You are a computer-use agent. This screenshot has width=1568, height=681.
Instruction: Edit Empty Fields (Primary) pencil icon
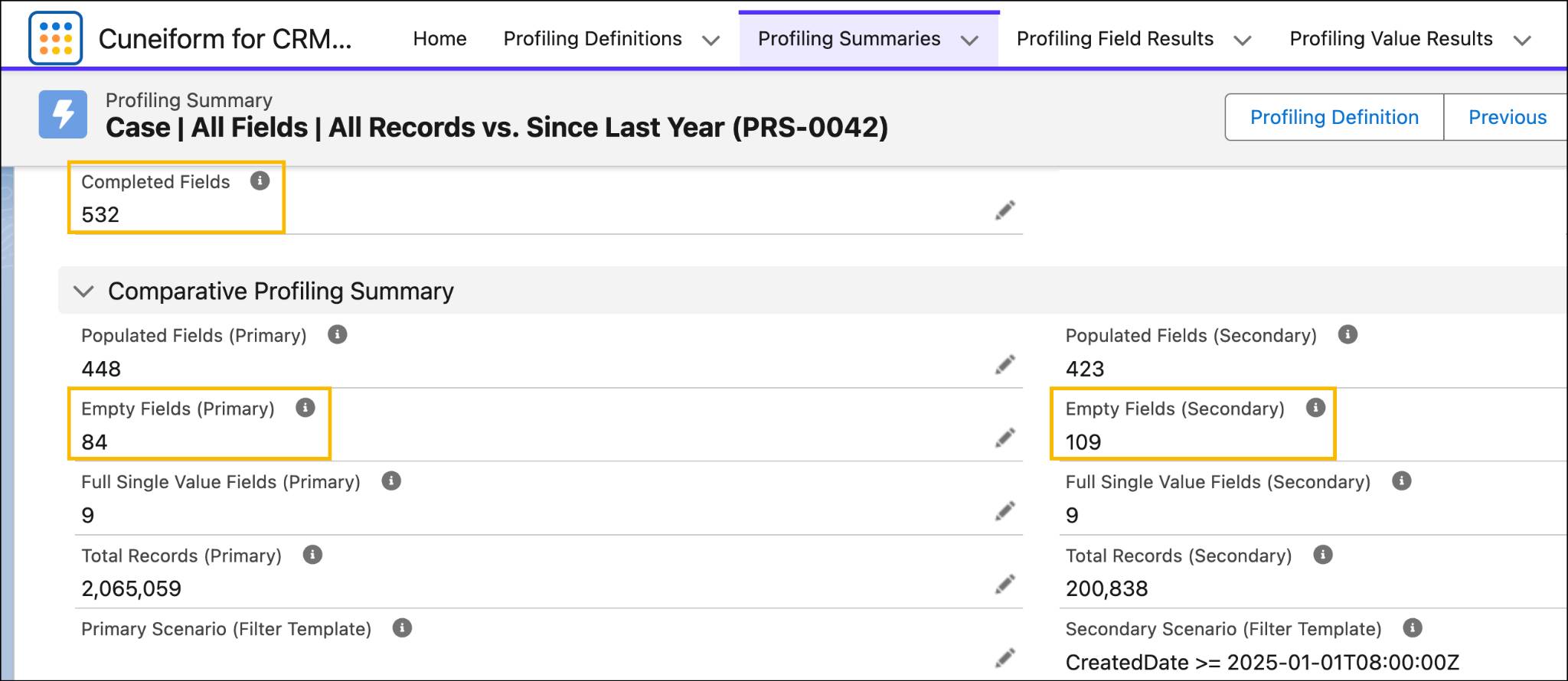1005,438
